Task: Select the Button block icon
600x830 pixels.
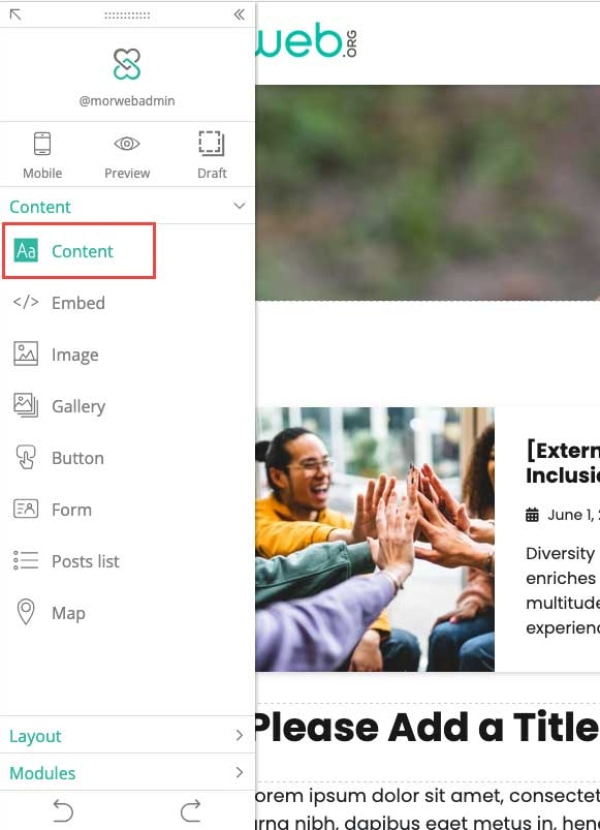Action: point(26,457)
